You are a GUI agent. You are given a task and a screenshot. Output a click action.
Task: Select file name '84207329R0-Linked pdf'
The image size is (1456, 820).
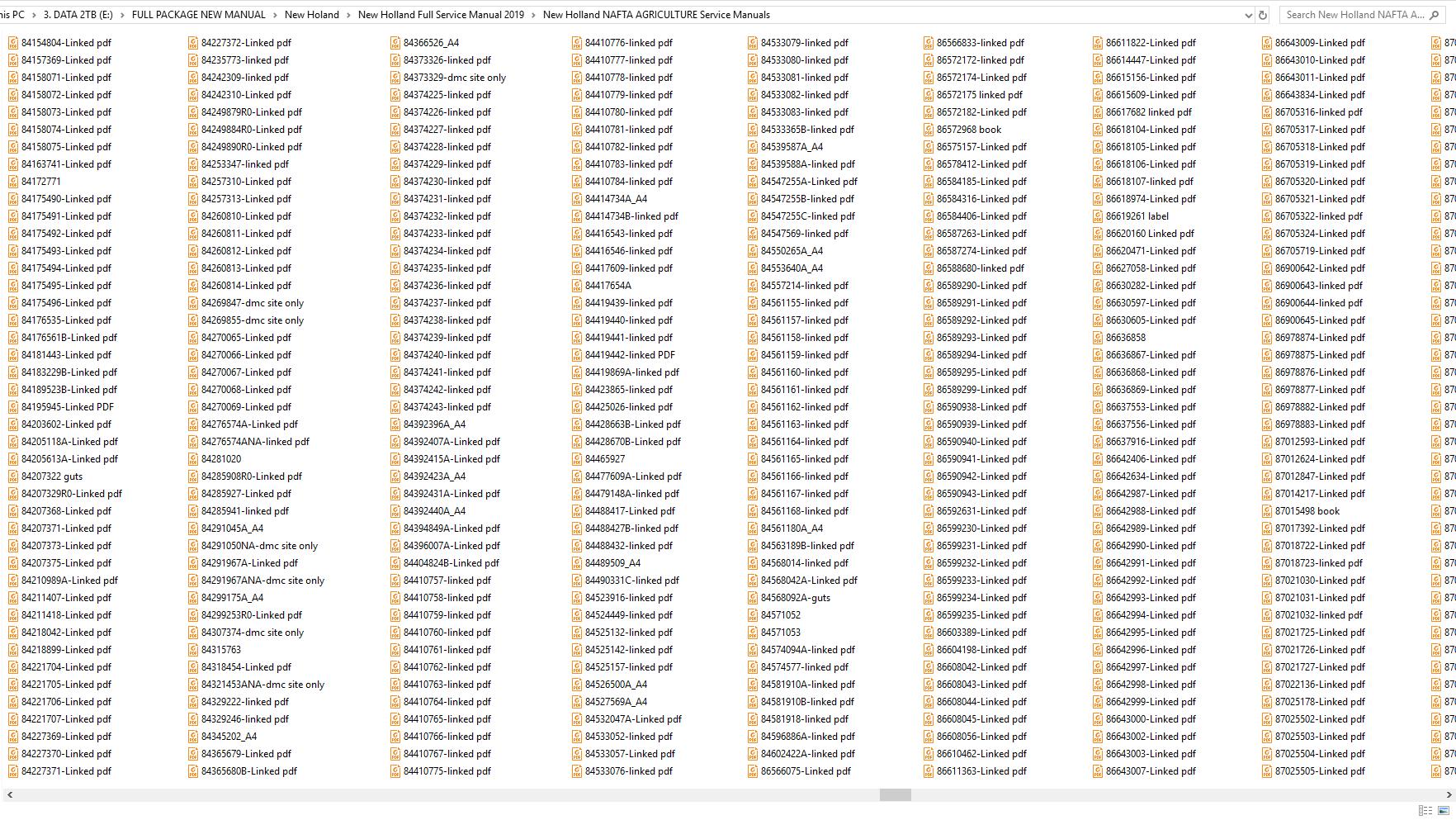[x=72, y=494]
